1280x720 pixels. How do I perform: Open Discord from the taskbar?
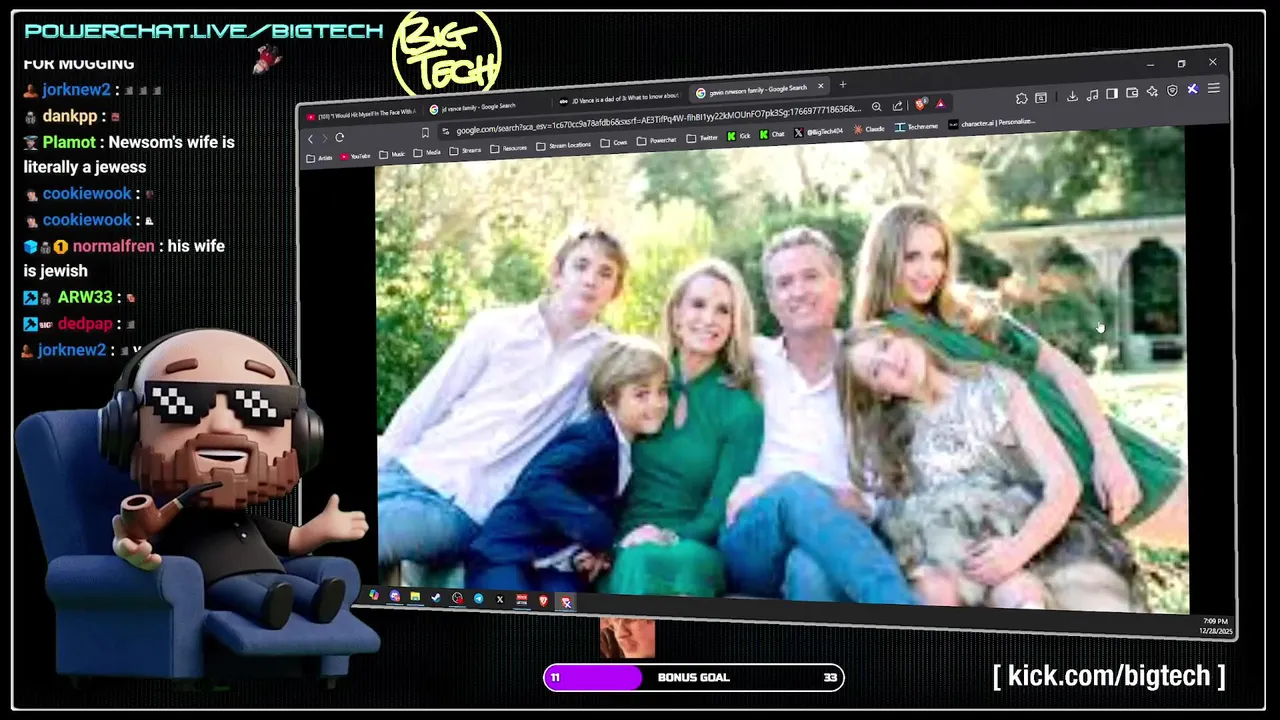(x=395, y=596)
